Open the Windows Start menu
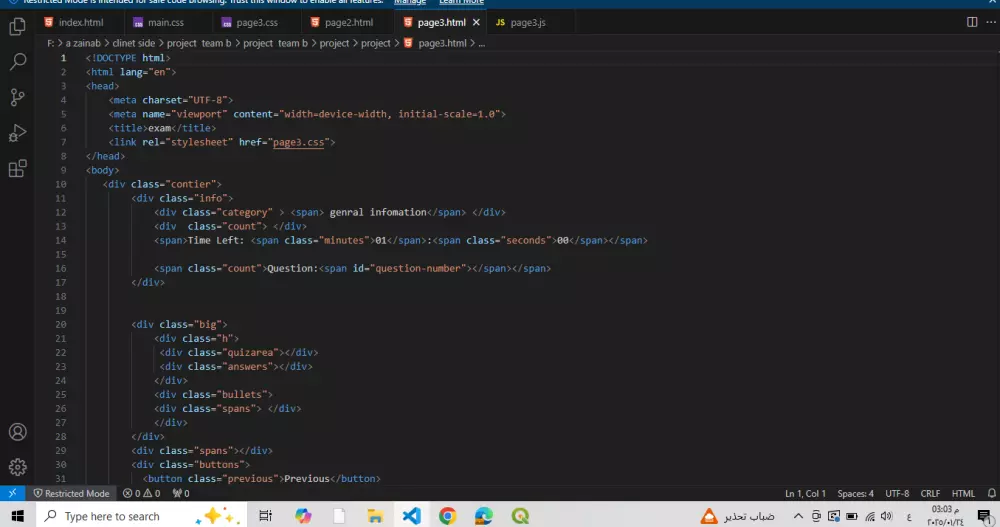 coord(17,516)
